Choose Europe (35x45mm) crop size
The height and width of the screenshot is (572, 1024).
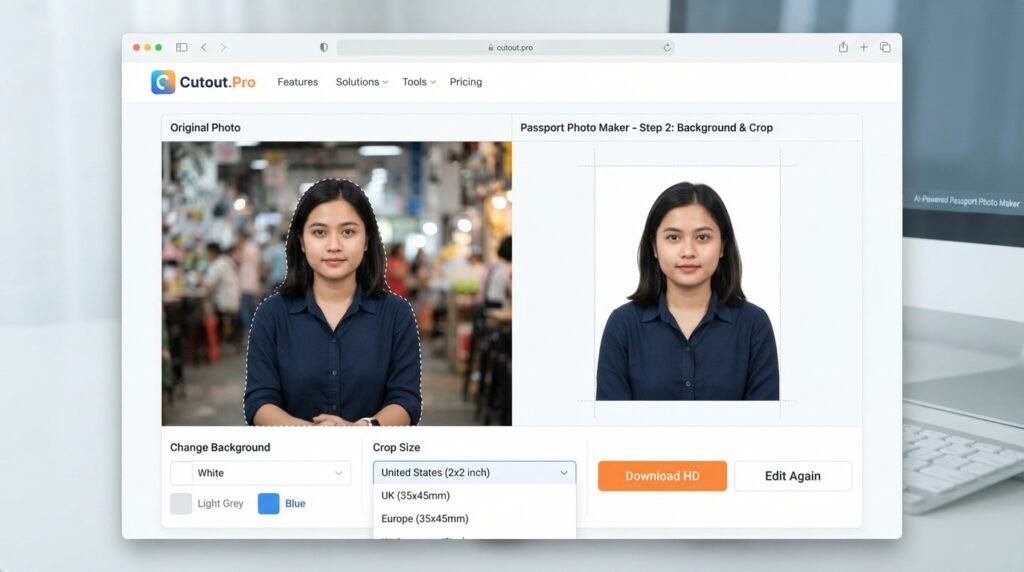pyautogui.click(x=474, y=518)
